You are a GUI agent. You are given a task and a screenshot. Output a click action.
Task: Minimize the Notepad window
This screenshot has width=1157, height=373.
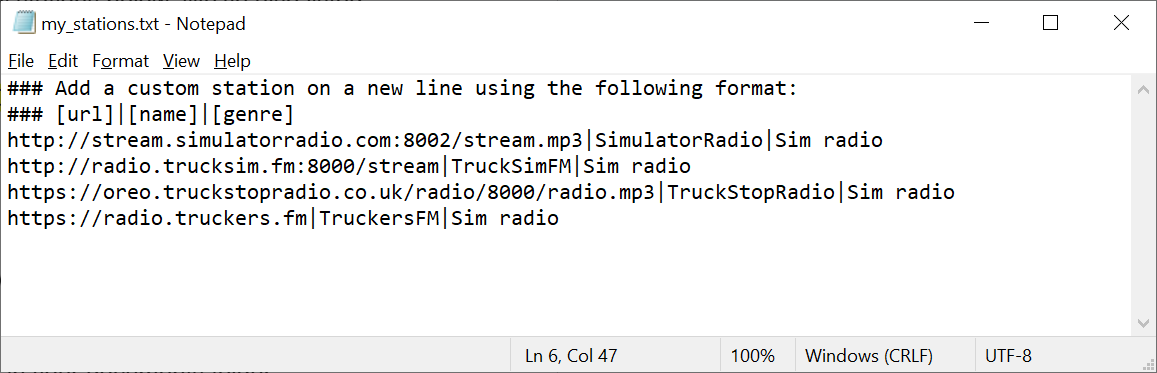click(x=980, y=23)
